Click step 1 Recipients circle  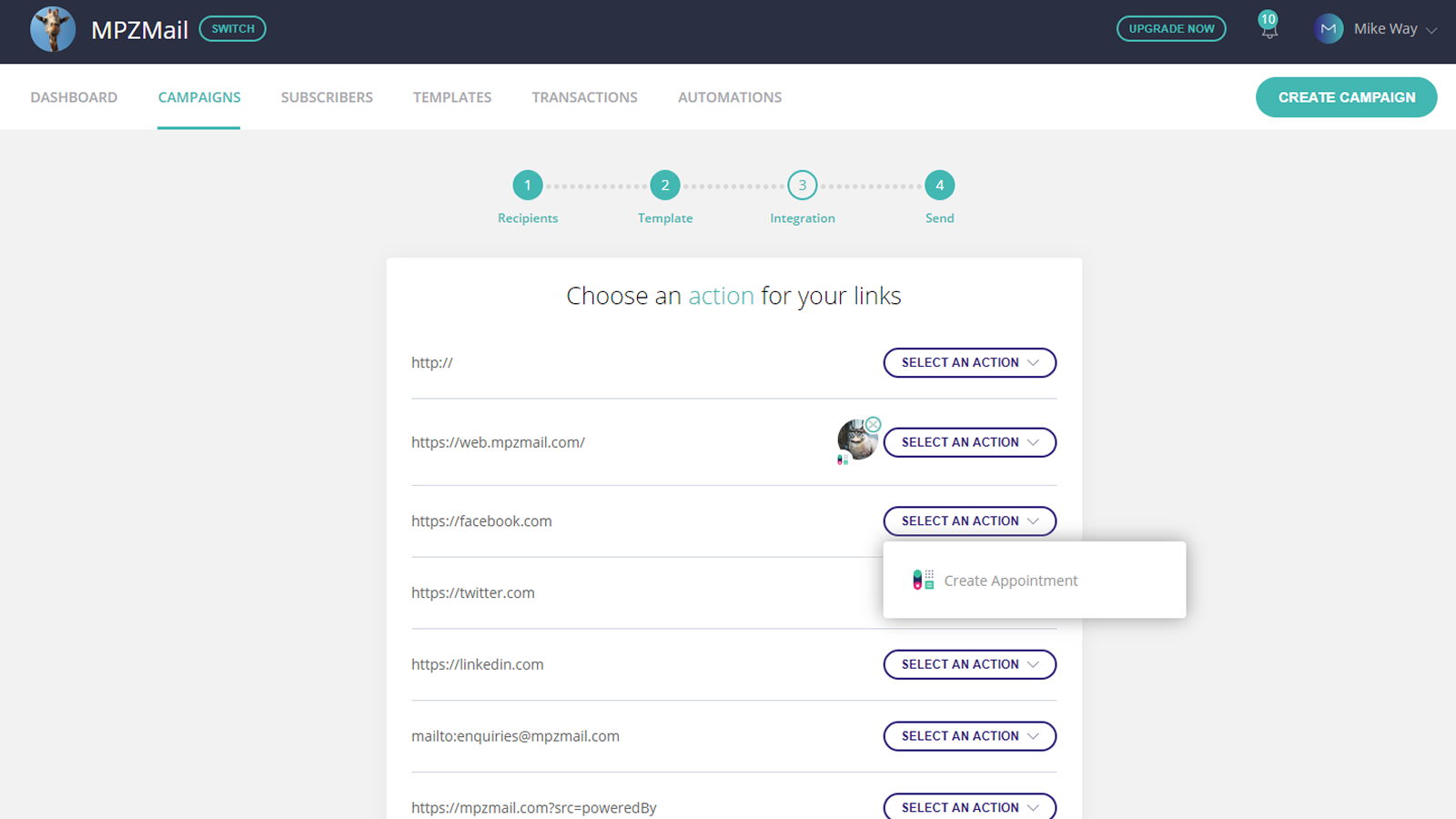(x=528, y=185)
